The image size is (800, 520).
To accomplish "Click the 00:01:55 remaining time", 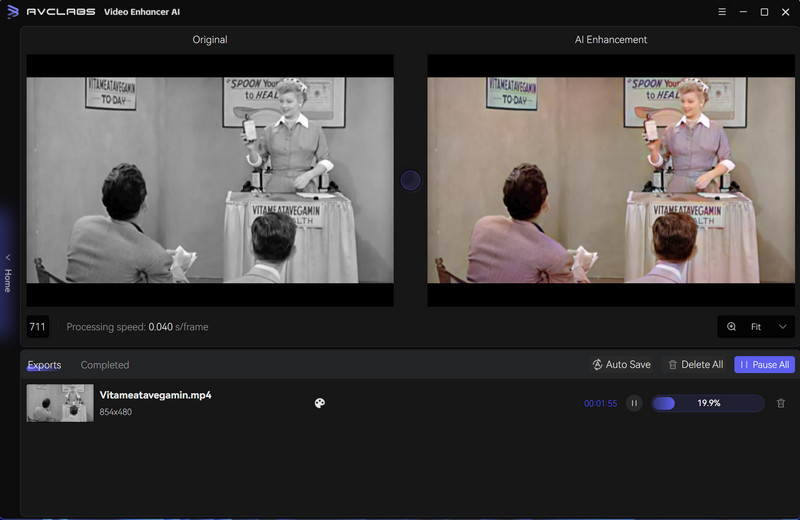I will (601, 404).
